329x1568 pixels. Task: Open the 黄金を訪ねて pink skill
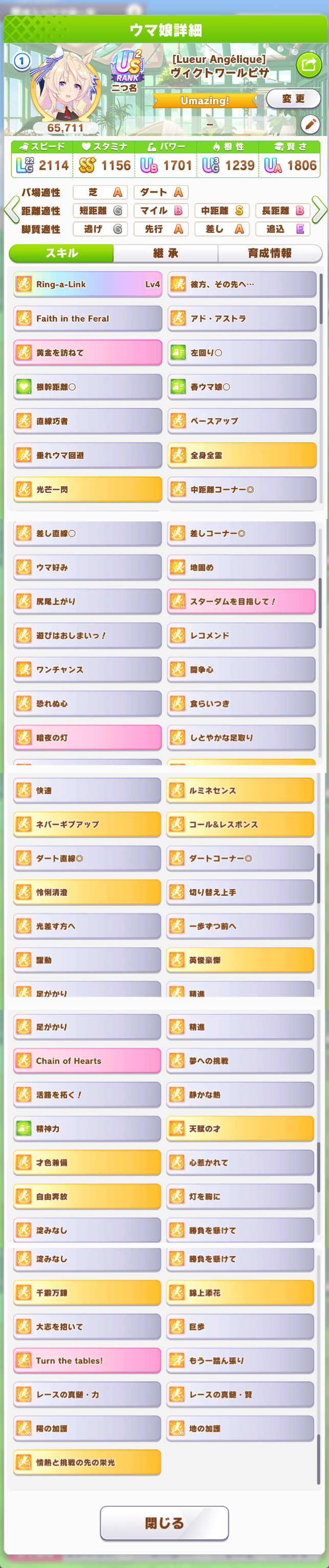pos(87,352)
